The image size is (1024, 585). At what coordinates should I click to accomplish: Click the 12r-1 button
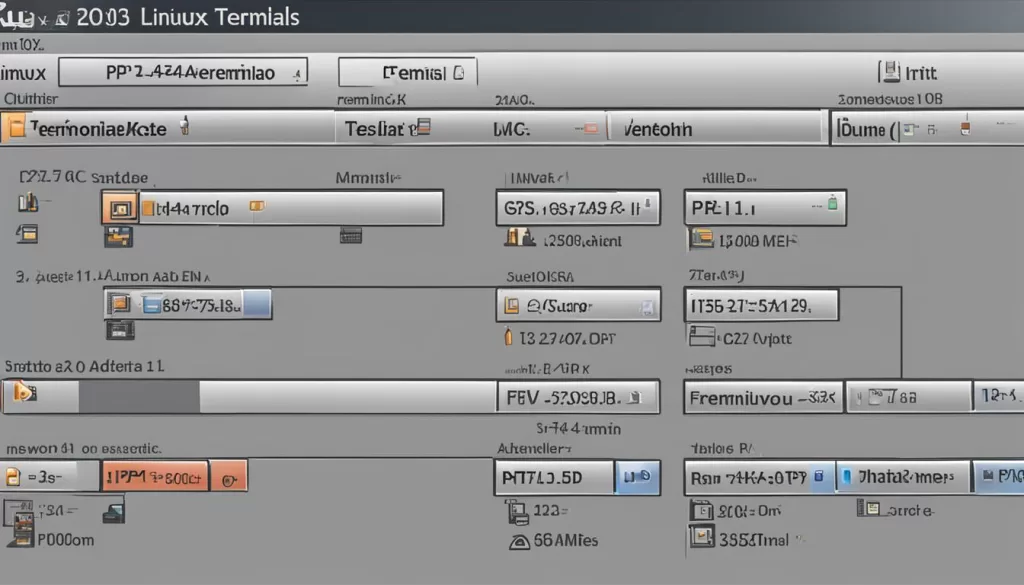tap(999, 396)
